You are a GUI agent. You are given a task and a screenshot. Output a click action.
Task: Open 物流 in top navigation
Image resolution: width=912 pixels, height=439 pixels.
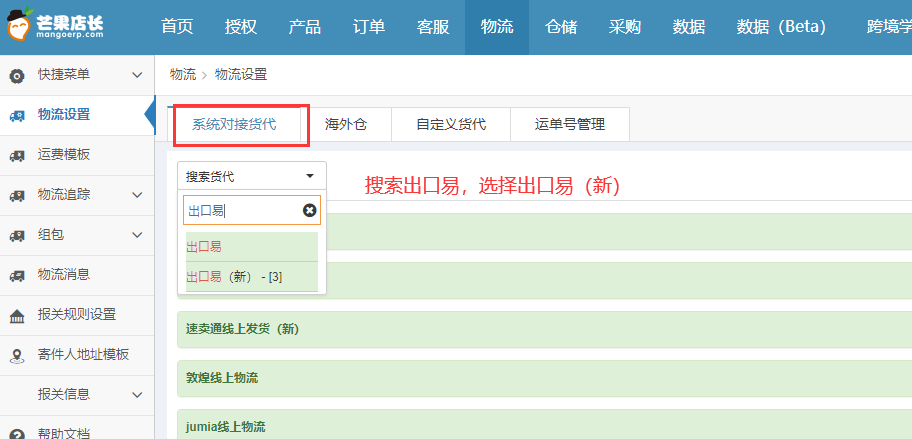pyautogui.click(x=497, y=27)
